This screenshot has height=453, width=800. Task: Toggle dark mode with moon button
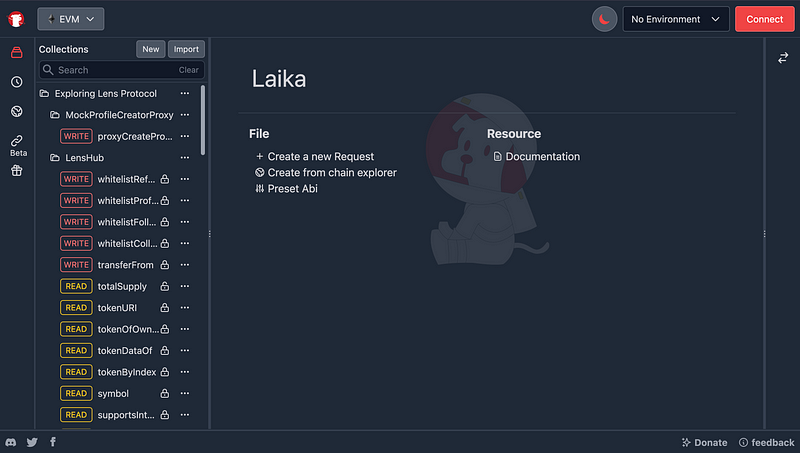tap(604, 19)
